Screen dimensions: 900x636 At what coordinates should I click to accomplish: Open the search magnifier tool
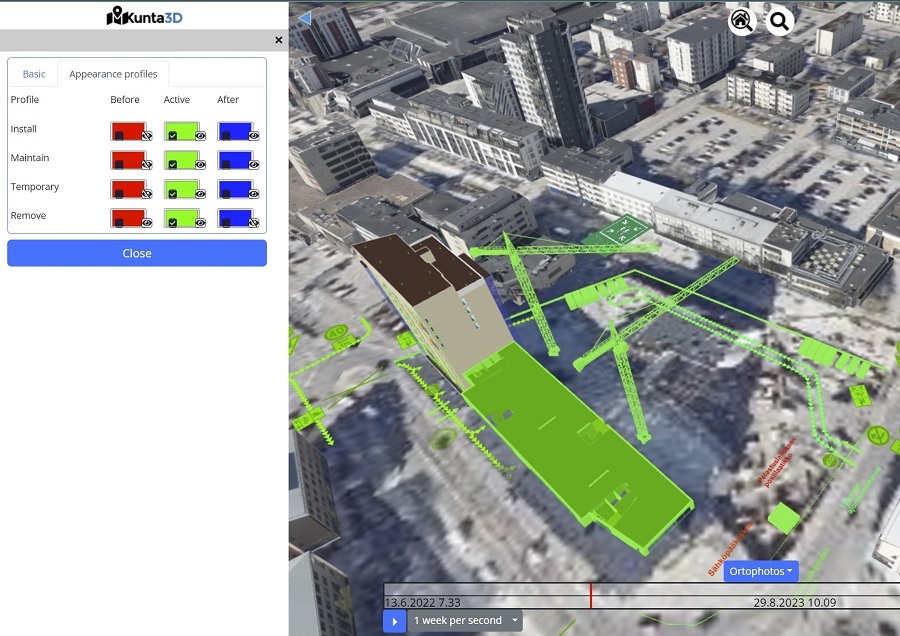tap(779, 21)
